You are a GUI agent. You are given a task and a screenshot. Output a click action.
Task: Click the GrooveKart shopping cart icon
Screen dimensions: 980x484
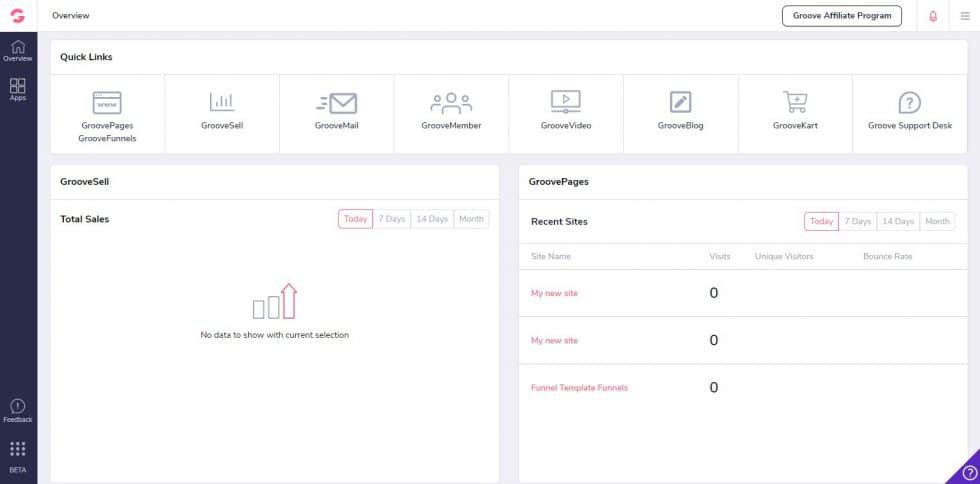(795, 101)
